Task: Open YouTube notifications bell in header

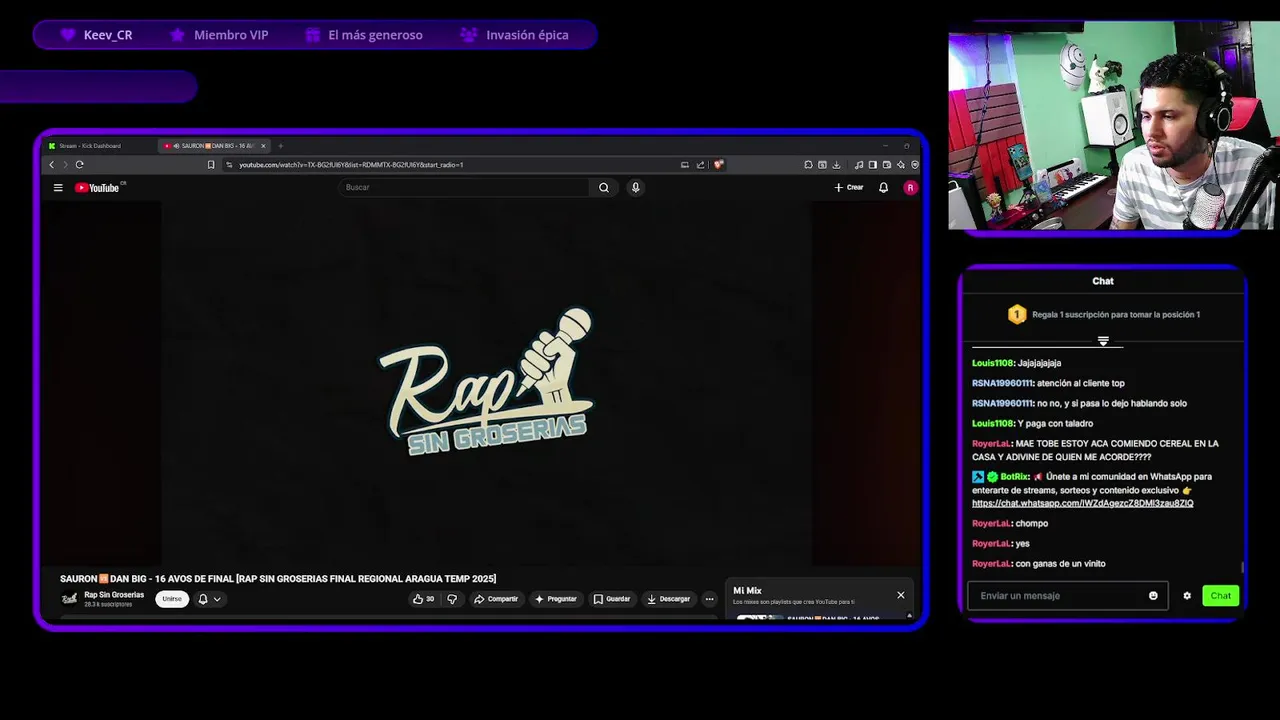Action: 883,188
